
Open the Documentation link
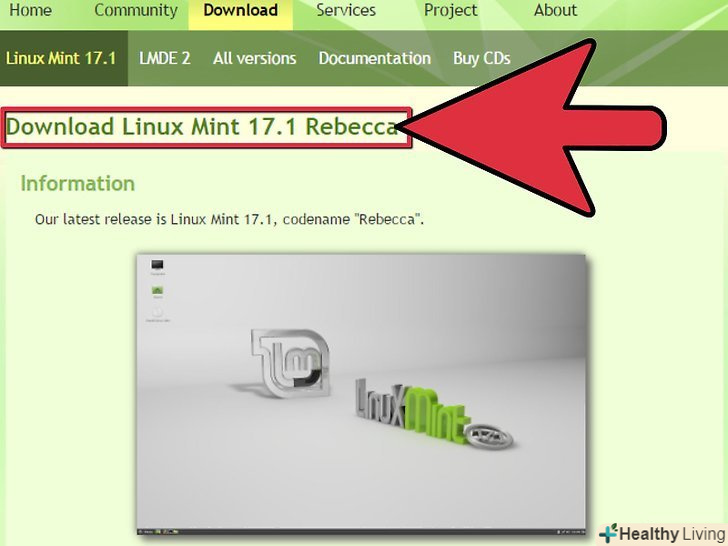pos(375,58)
